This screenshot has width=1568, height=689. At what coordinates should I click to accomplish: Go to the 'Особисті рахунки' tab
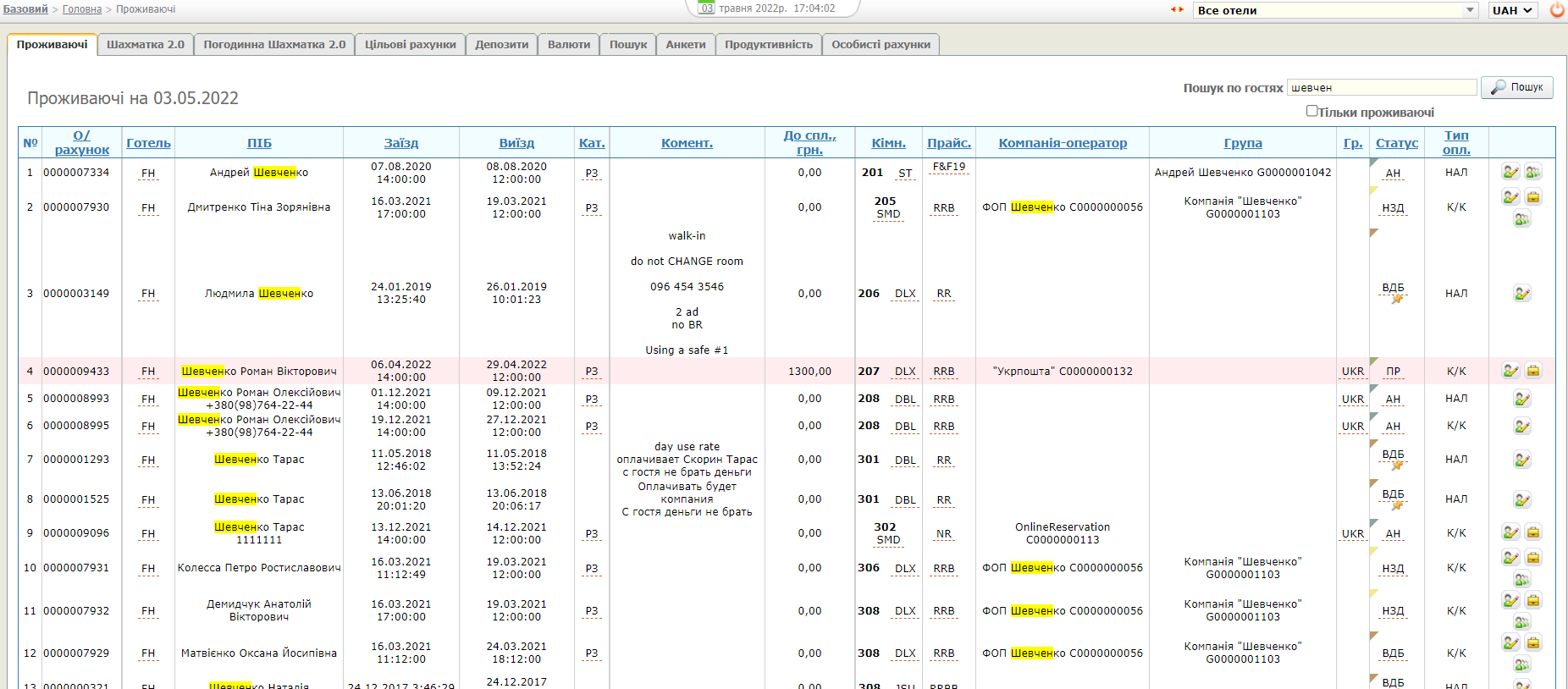(x=881, y=45)
